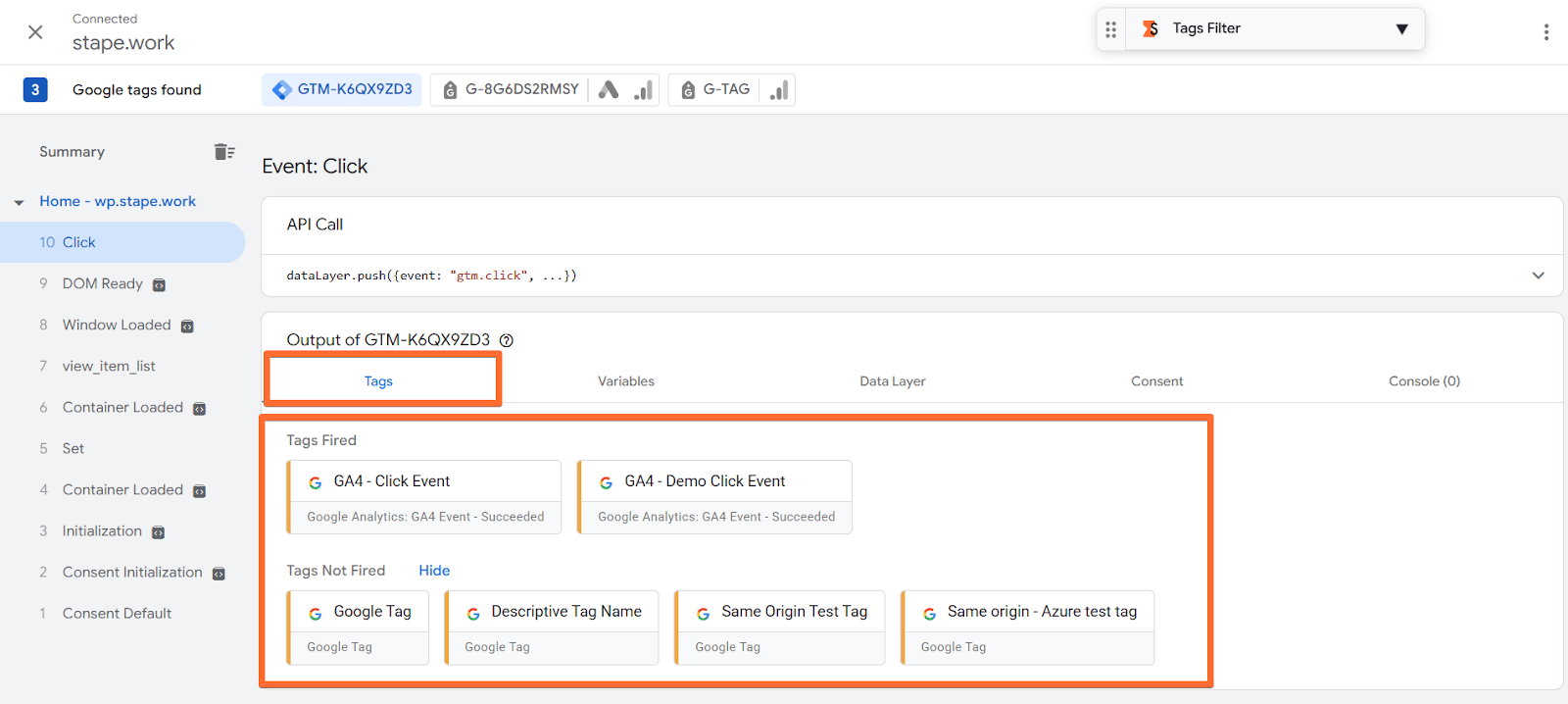Click the Event: Click heading

click(315, 167)
